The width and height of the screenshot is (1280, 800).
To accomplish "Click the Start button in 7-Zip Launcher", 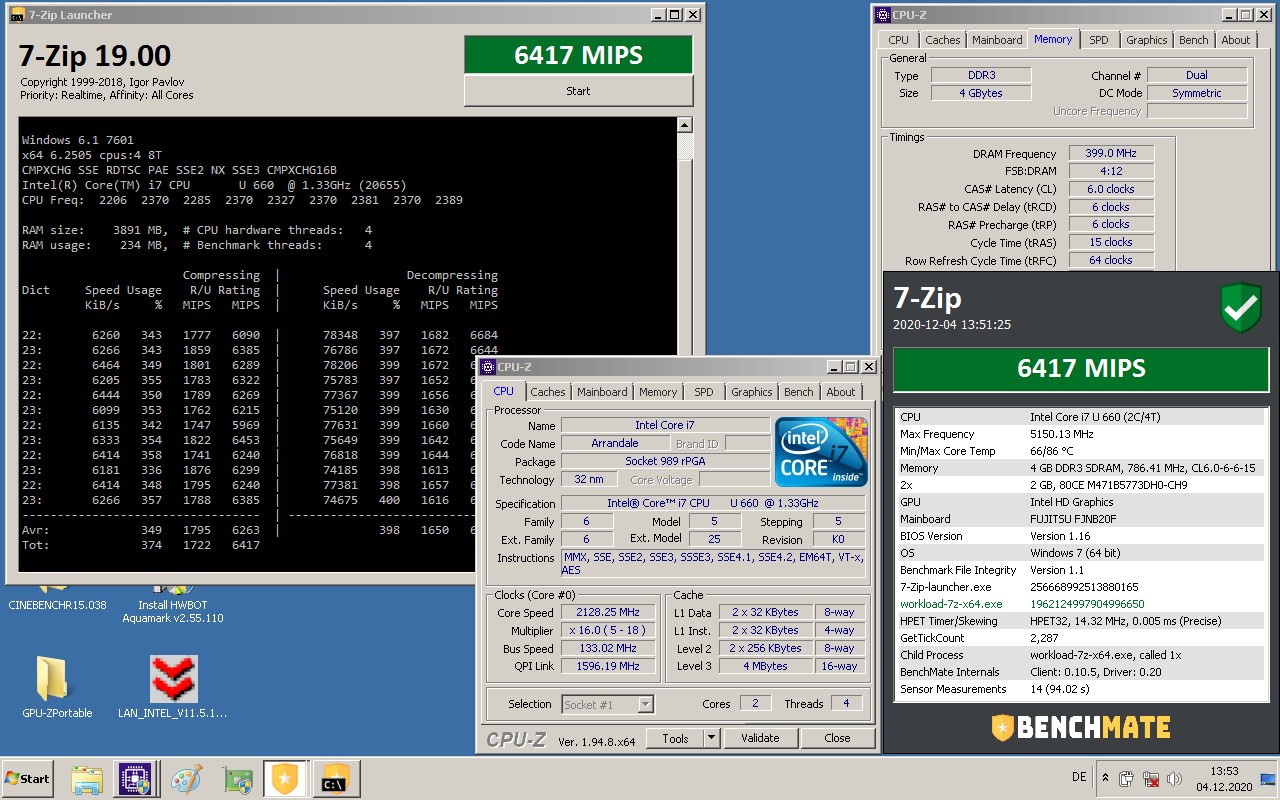I will pyautogui.click(x=578, y=91).
